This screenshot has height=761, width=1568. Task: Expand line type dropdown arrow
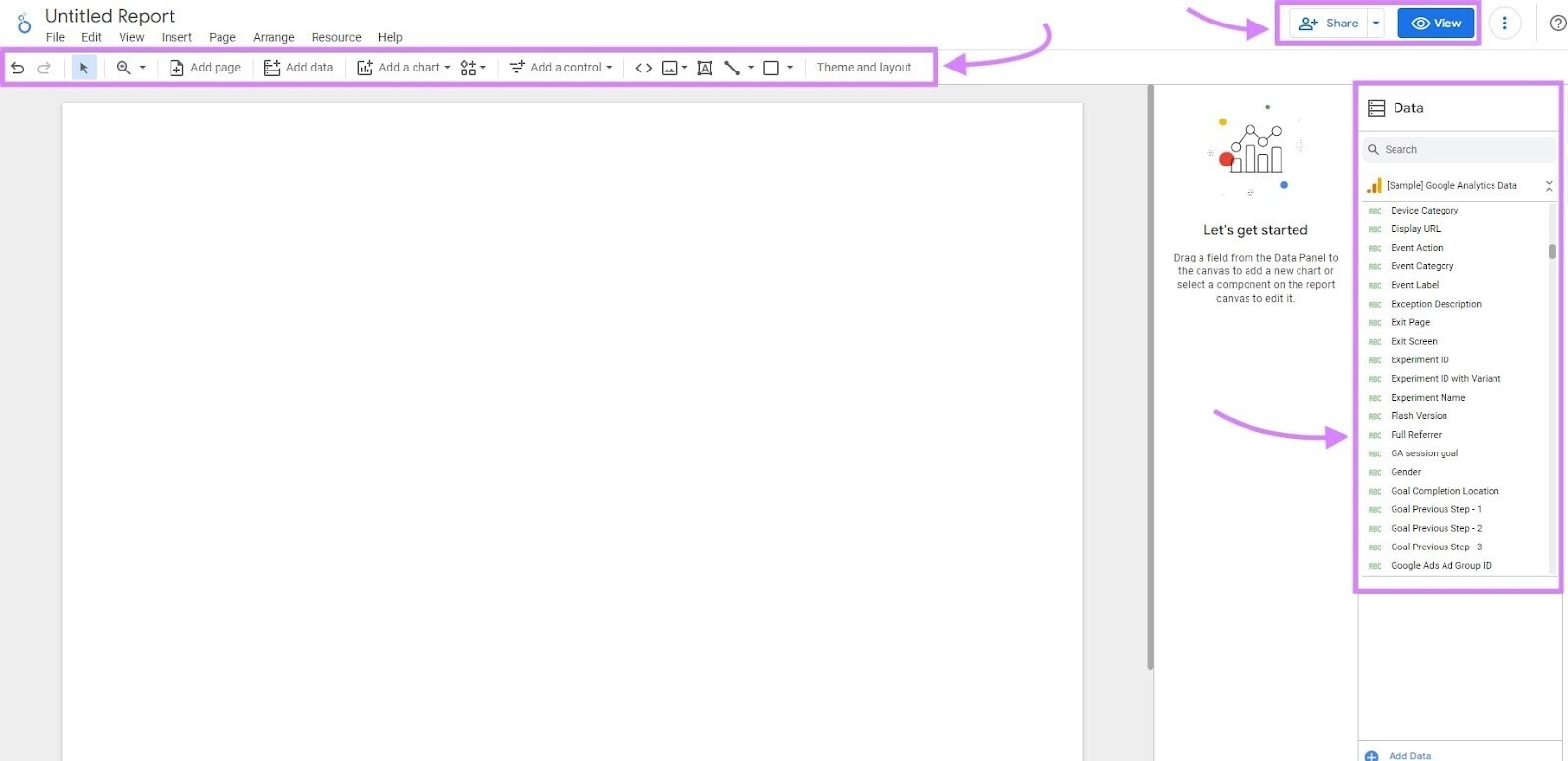pos(751,68)
